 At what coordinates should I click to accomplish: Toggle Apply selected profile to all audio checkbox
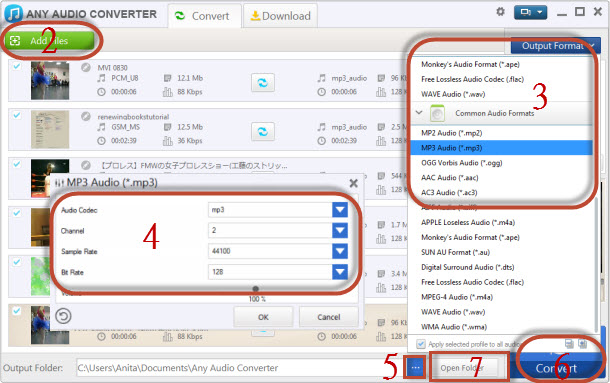(421, 344)
